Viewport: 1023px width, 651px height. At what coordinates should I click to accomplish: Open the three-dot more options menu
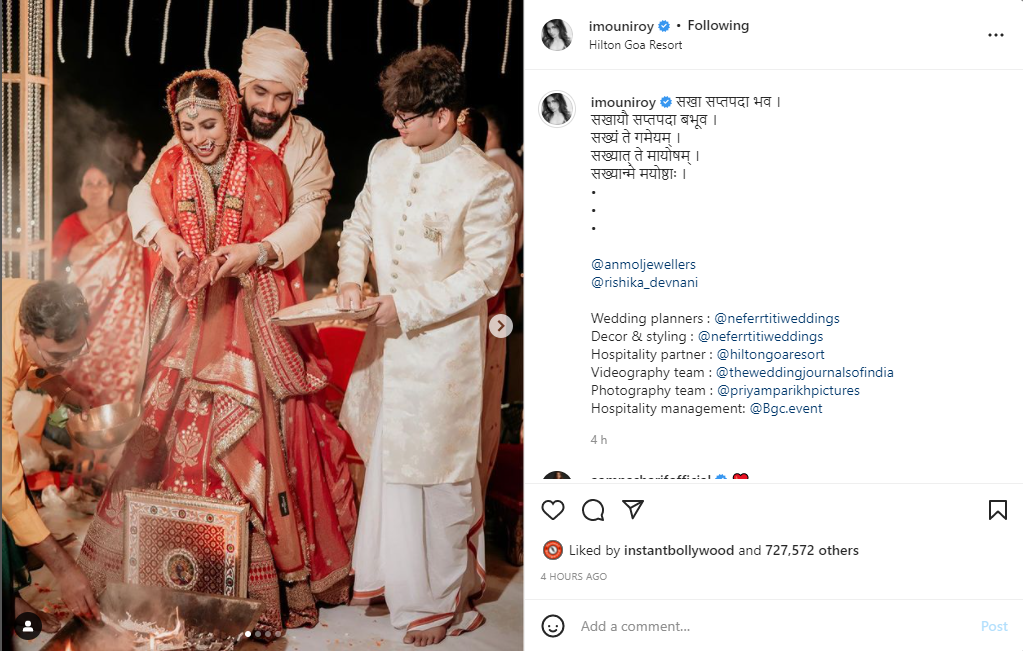(x=996, y=35)
